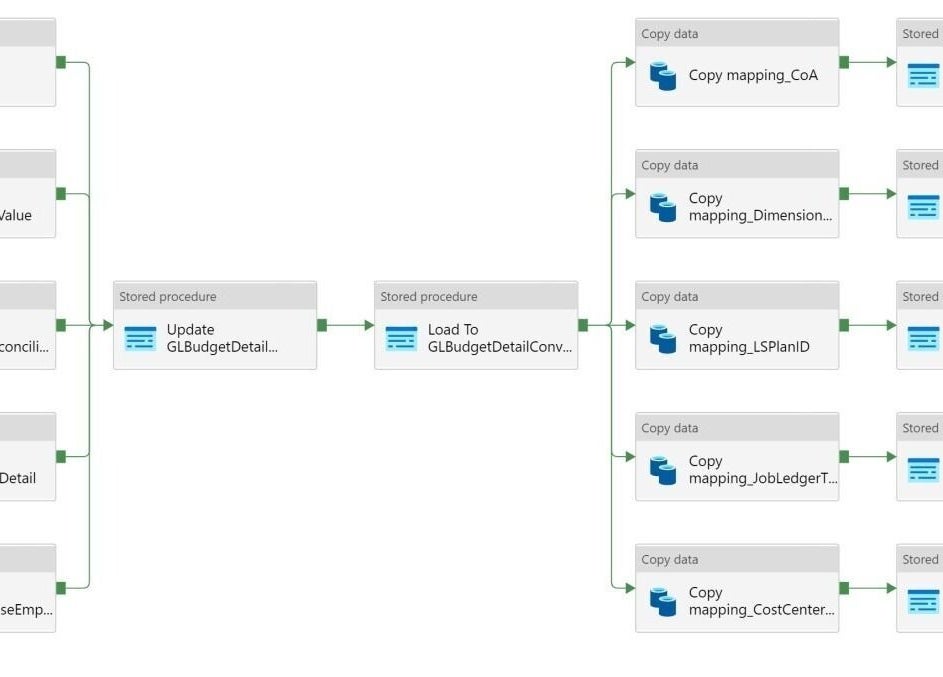Click the database icon in Copy mapping_Dimension activity
943x677 pixels.
[x=663, y=206]
